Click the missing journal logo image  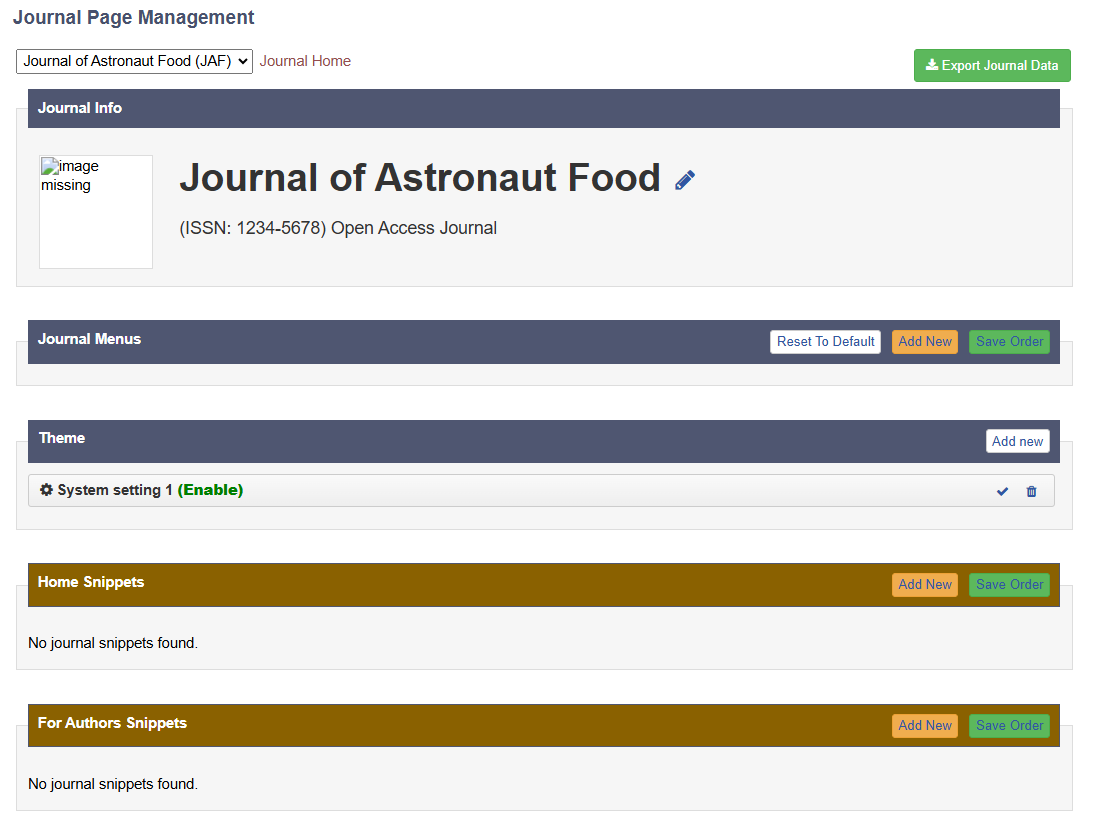(96, 211)
